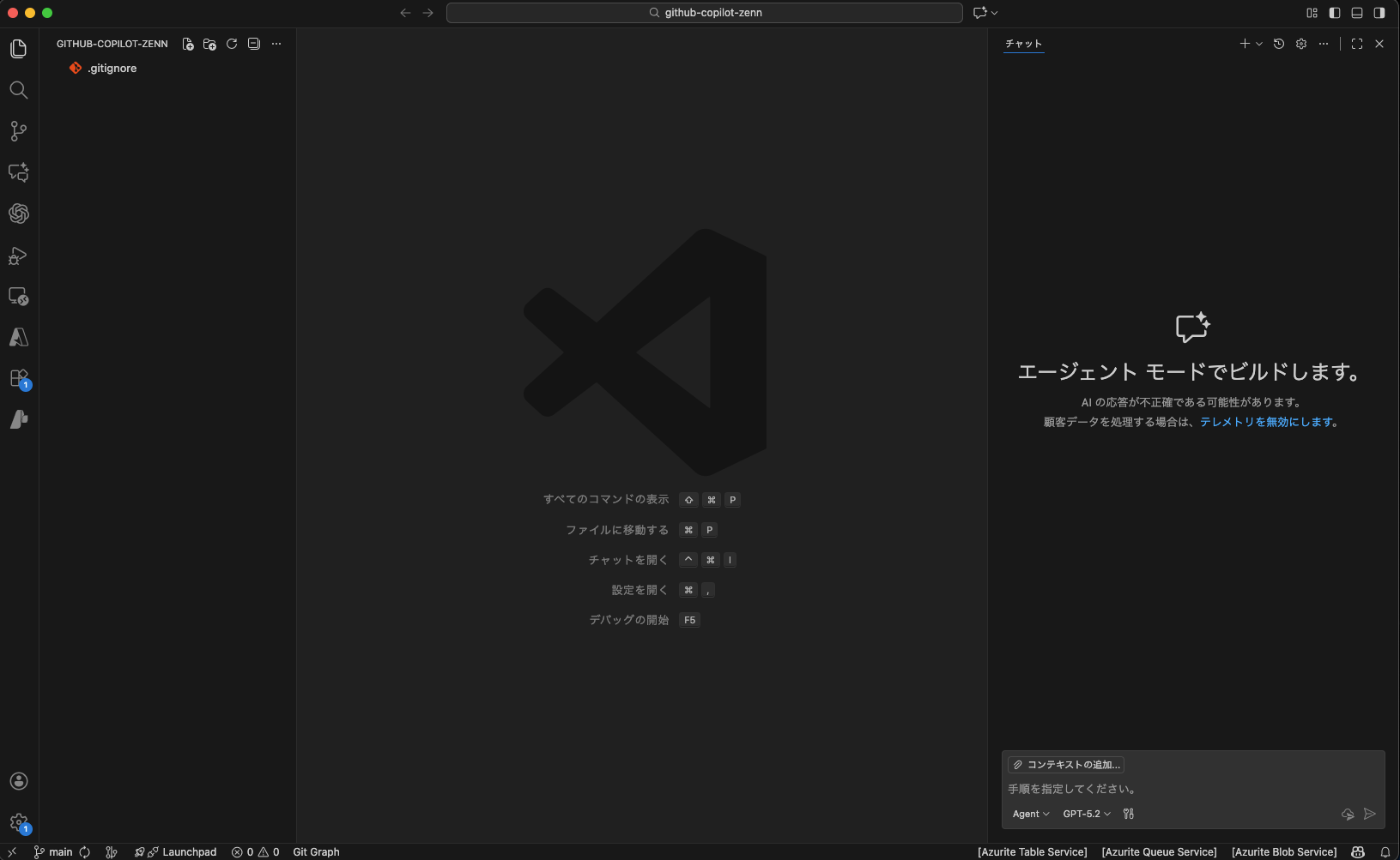Open the Search view in activity bar

pyautogui.click(x=18, y=90)
